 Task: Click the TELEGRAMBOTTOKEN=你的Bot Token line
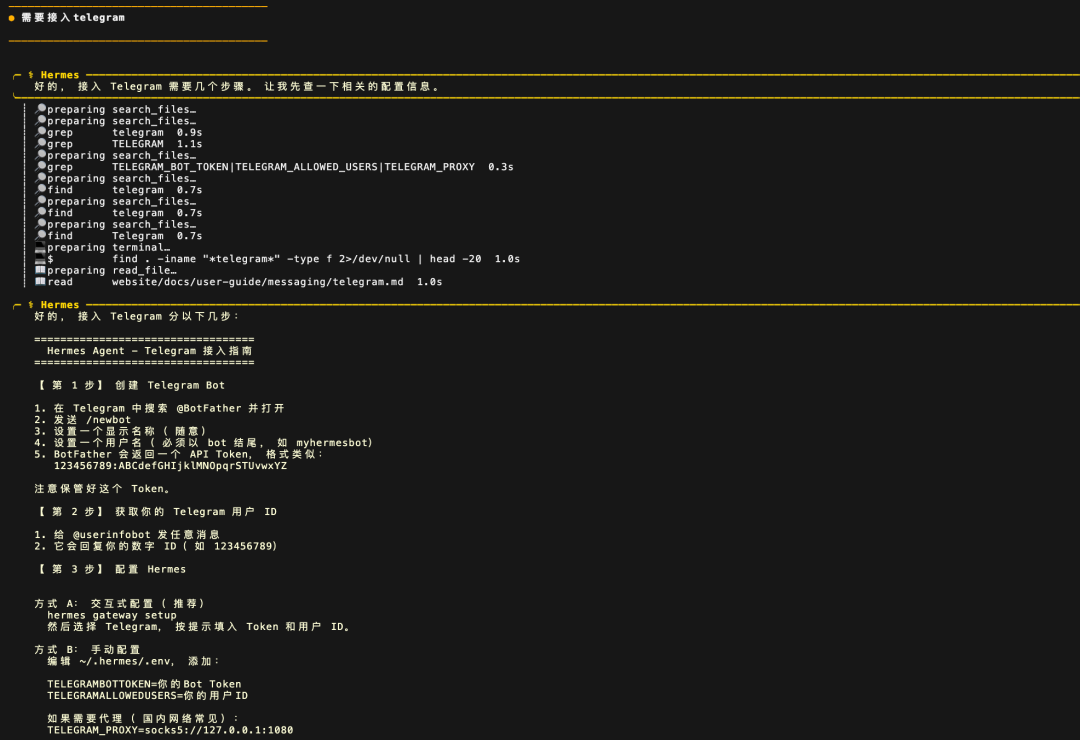(x=144, y=684)
